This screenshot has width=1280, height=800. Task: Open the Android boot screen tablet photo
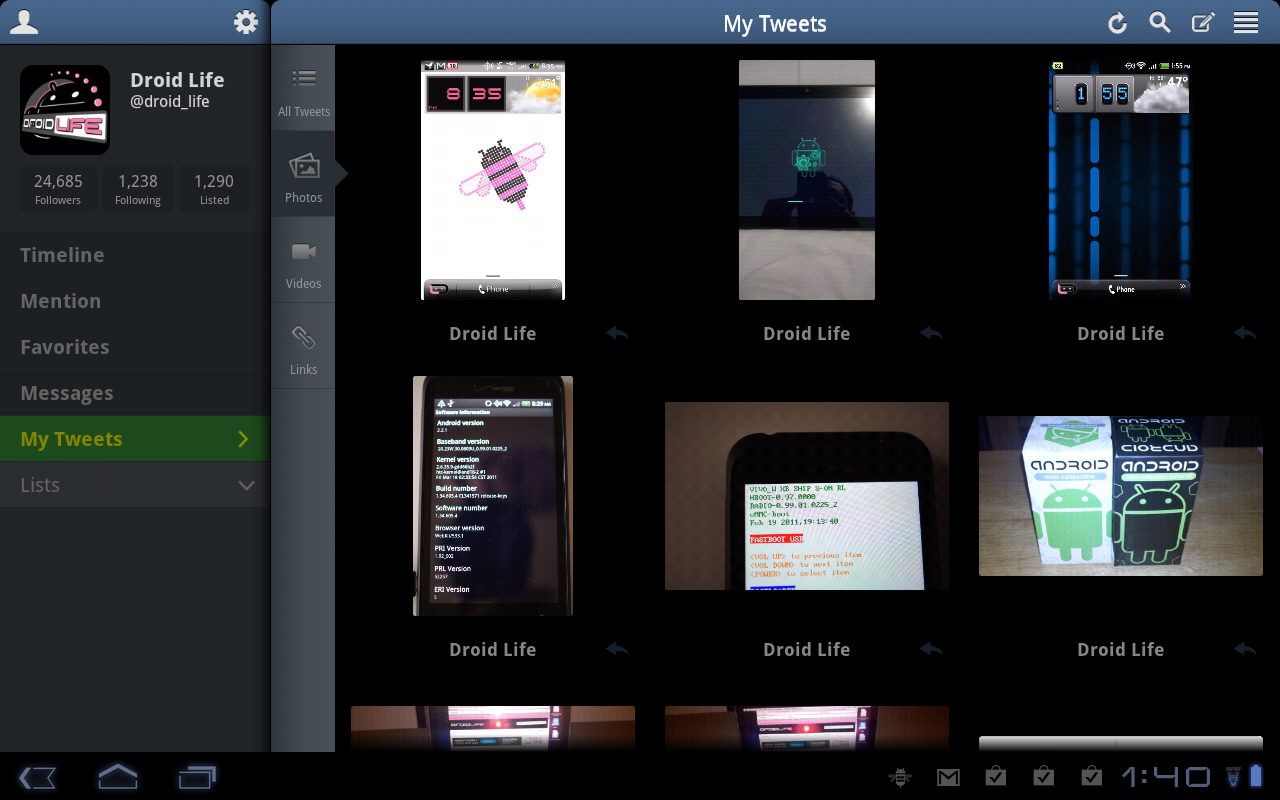(807, 180)
